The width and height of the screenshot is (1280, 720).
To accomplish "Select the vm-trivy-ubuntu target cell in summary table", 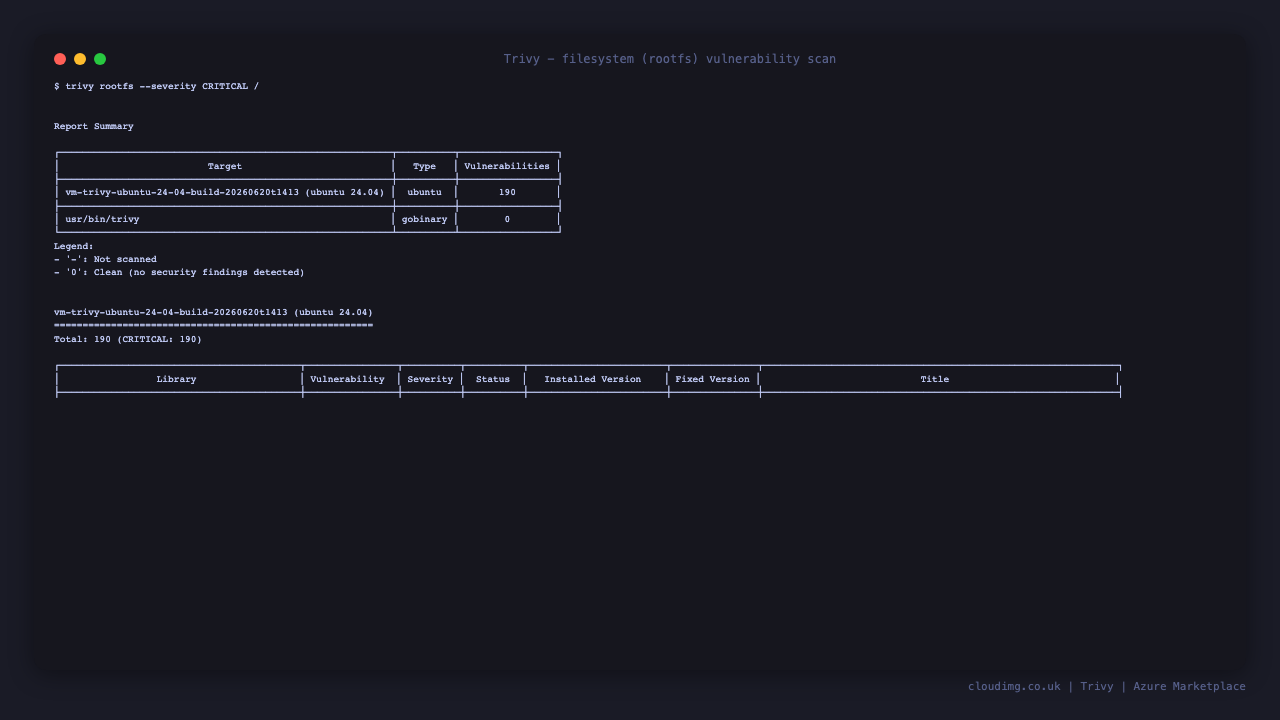I will click(225, 192).
